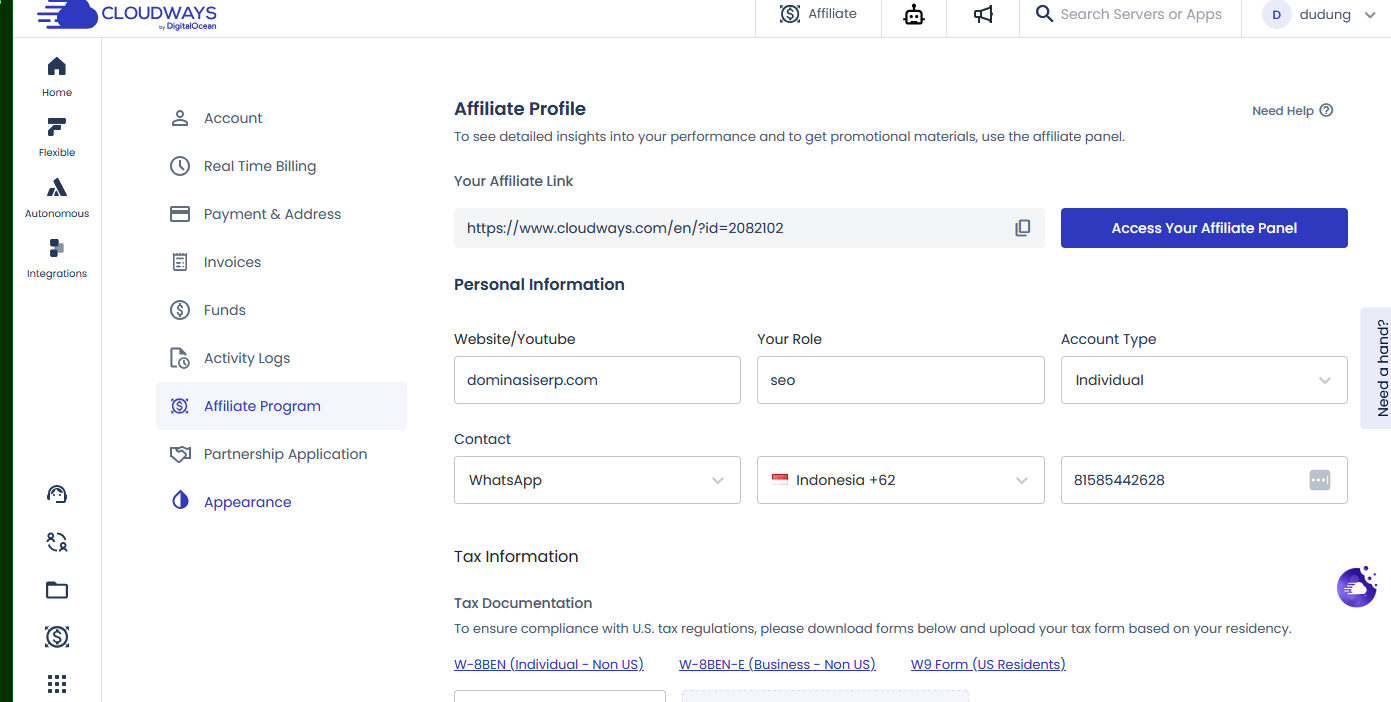Click the bot assistant icon in header
The image size is (1391, 702).
pos(914,15)
